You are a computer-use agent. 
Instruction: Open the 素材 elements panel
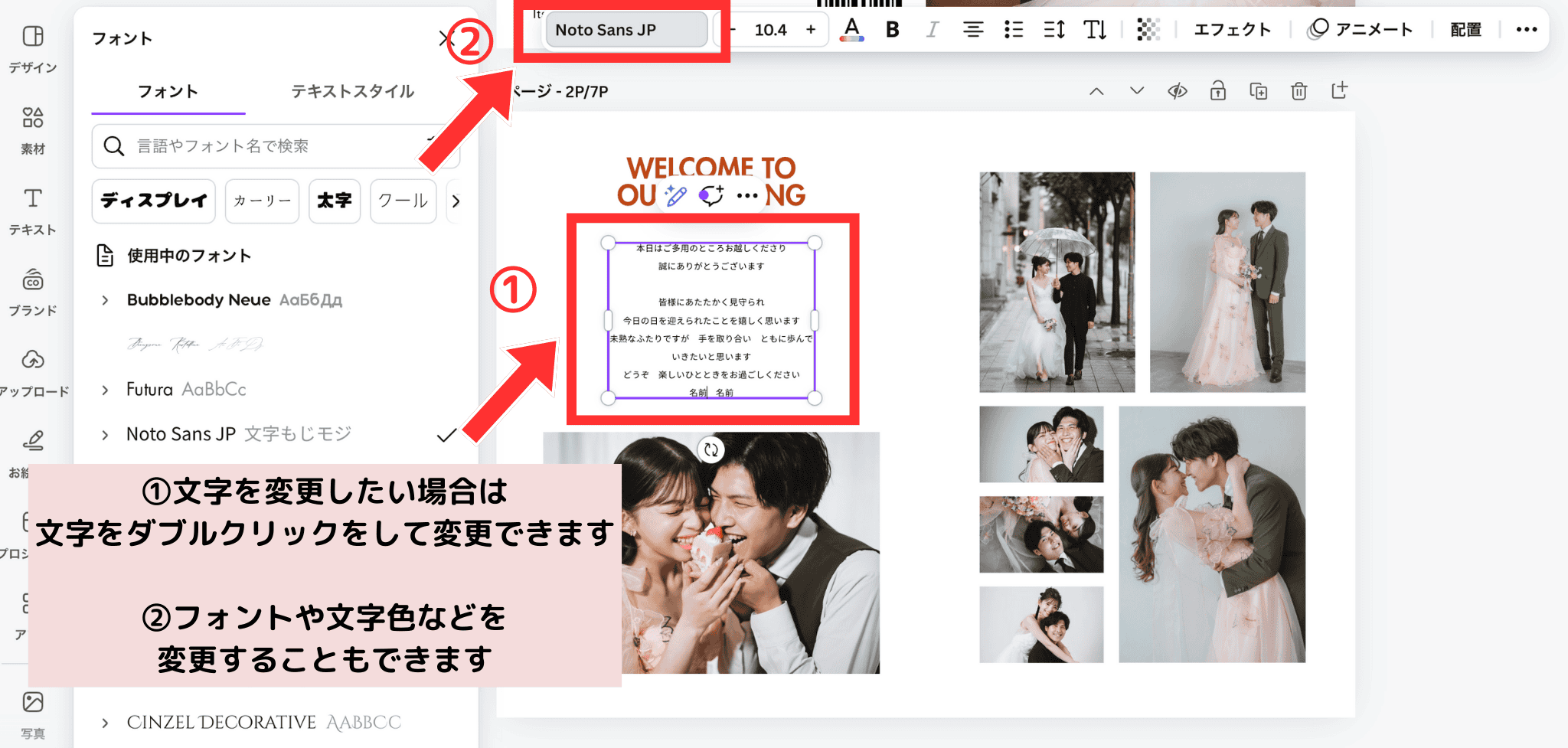tap(32, 130)
